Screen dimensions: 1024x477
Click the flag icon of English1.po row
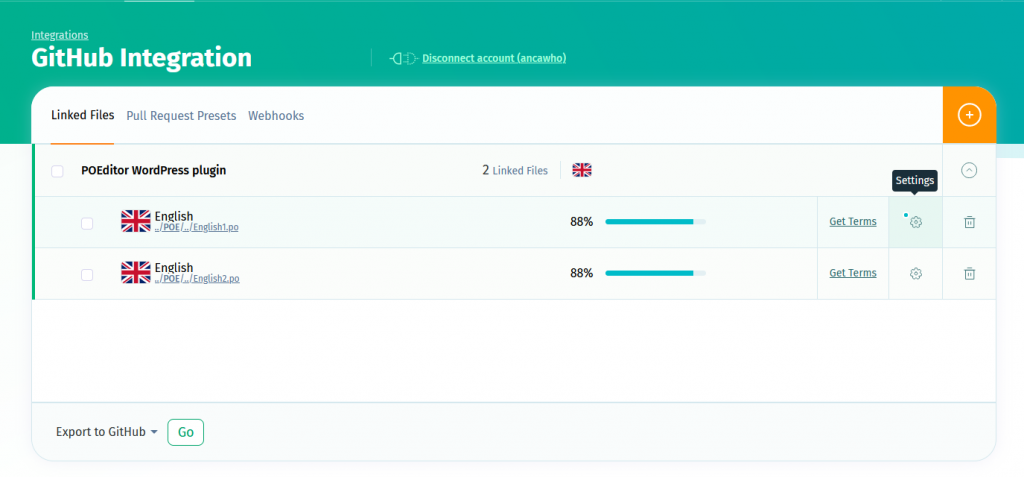coord(136,222)
